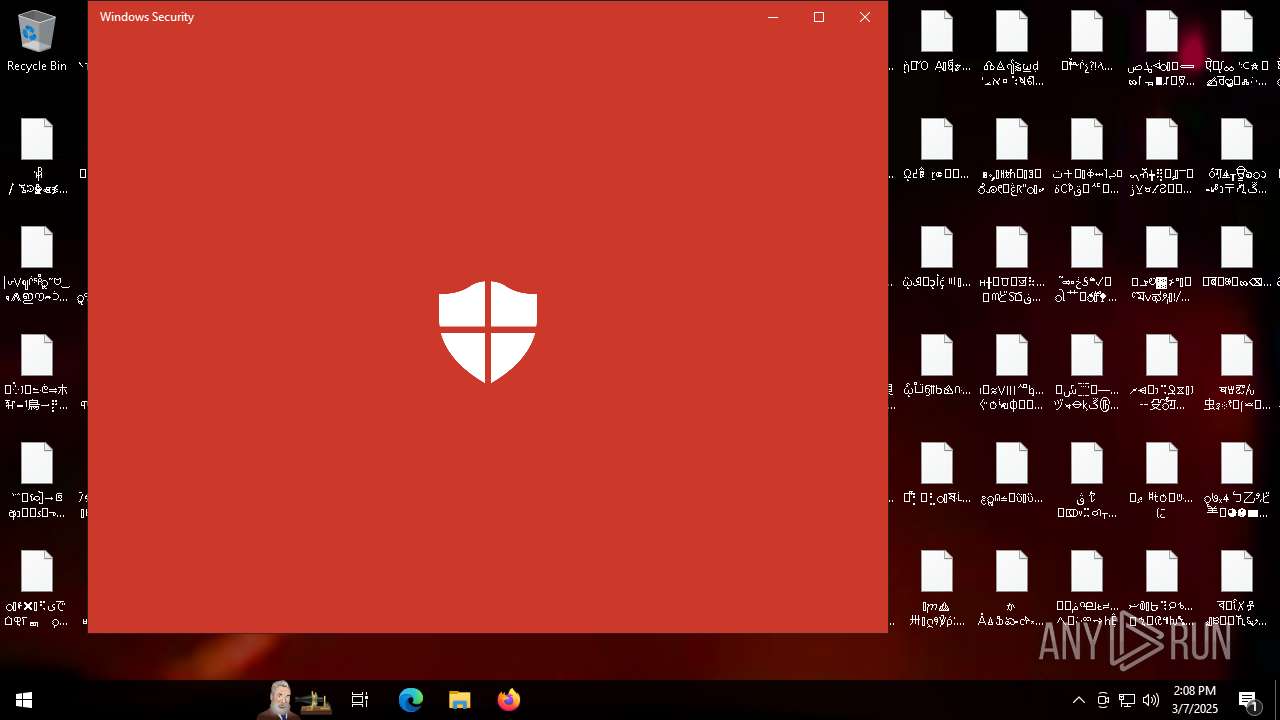
Task: Open the volume control in the tray
Action: point(1151,700)
